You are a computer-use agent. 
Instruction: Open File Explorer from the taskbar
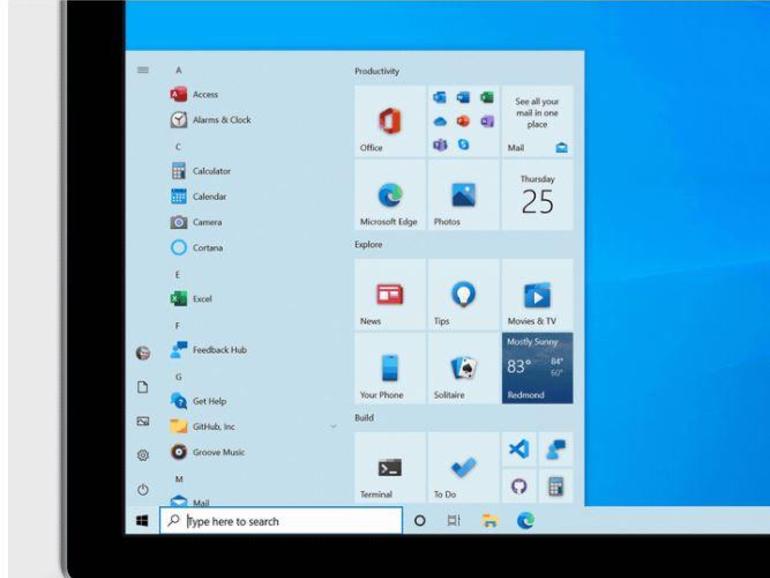(x=490, y=521)
